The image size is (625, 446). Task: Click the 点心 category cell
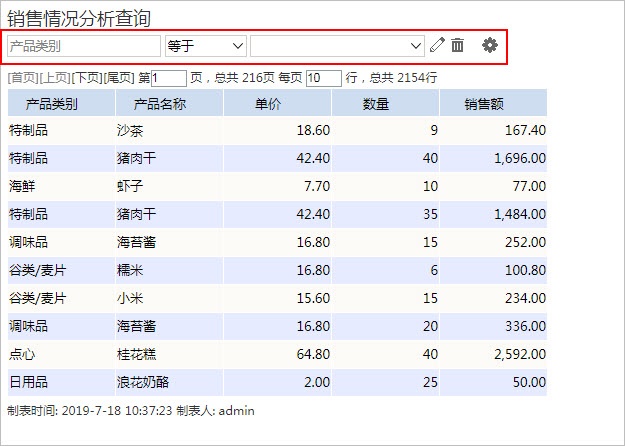click(61, 354)
